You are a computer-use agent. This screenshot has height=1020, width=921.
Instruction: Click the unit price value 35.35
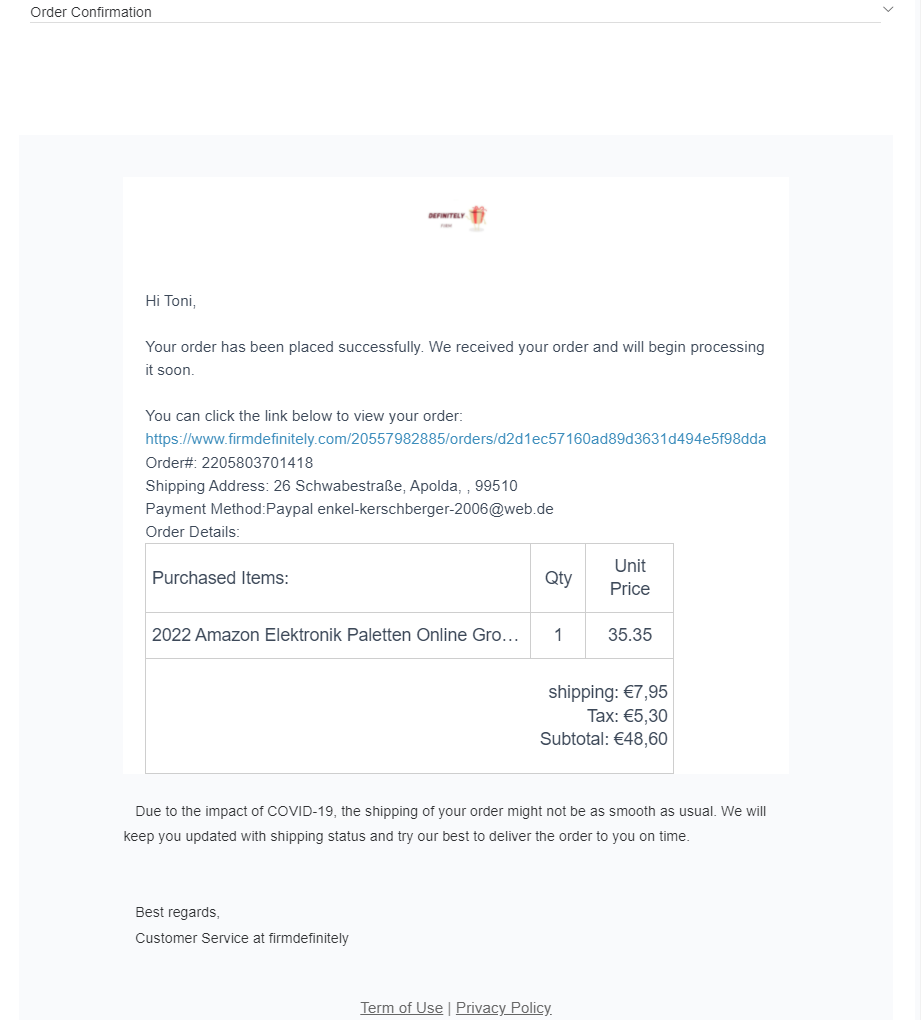[630, 635]
